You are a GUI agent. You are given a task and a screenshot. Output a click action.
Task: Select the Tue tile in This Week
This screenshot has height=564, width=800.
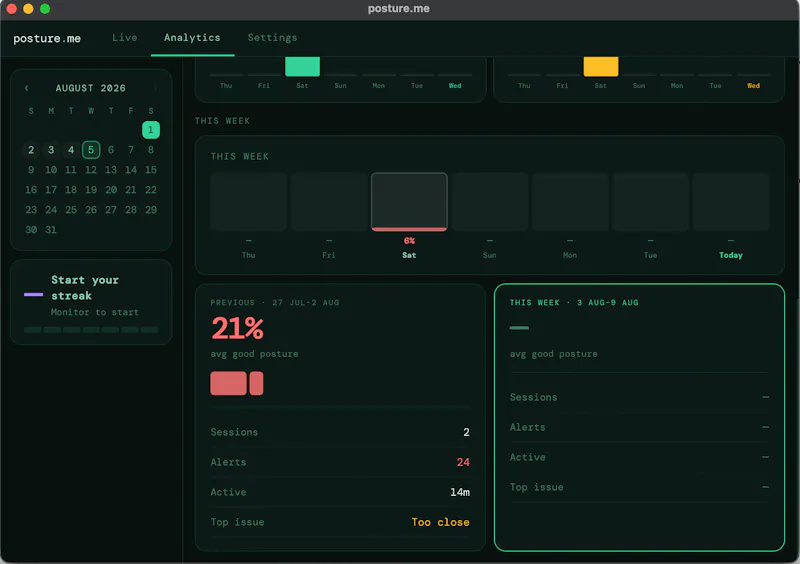[x=651, y=202]
